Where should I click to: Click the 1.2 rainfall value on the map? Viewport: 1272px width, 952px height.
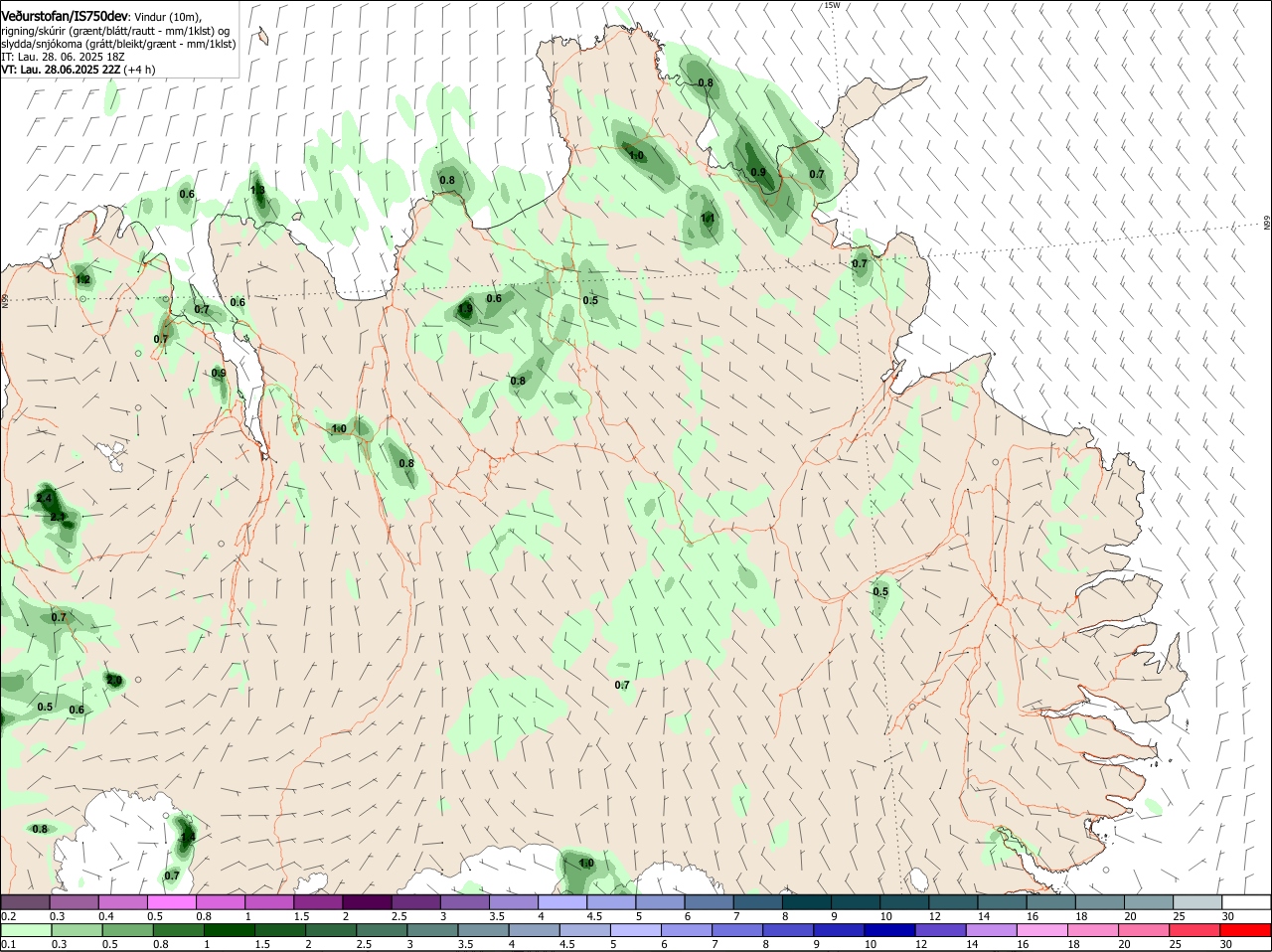[83, 280]
